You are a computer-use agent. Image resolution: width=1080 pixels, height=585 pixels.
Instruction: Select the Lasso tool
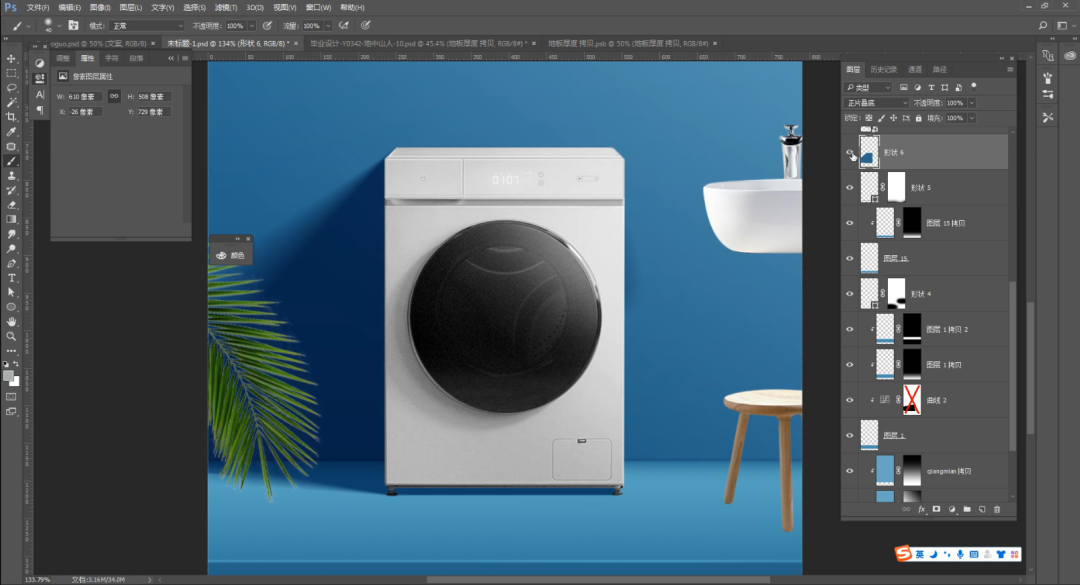coord(12,88)
